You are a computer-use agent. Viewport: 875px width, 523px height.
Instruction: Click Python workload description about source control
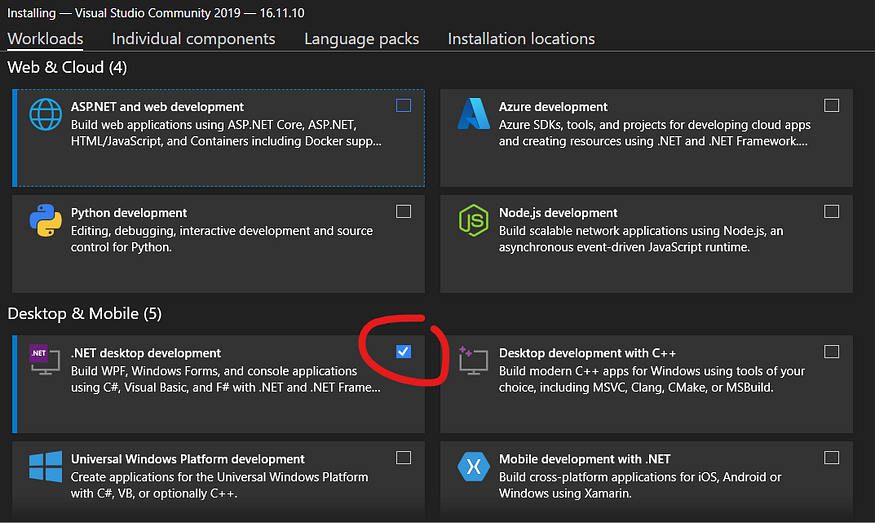pyautogui.click(x=222, y=239)
